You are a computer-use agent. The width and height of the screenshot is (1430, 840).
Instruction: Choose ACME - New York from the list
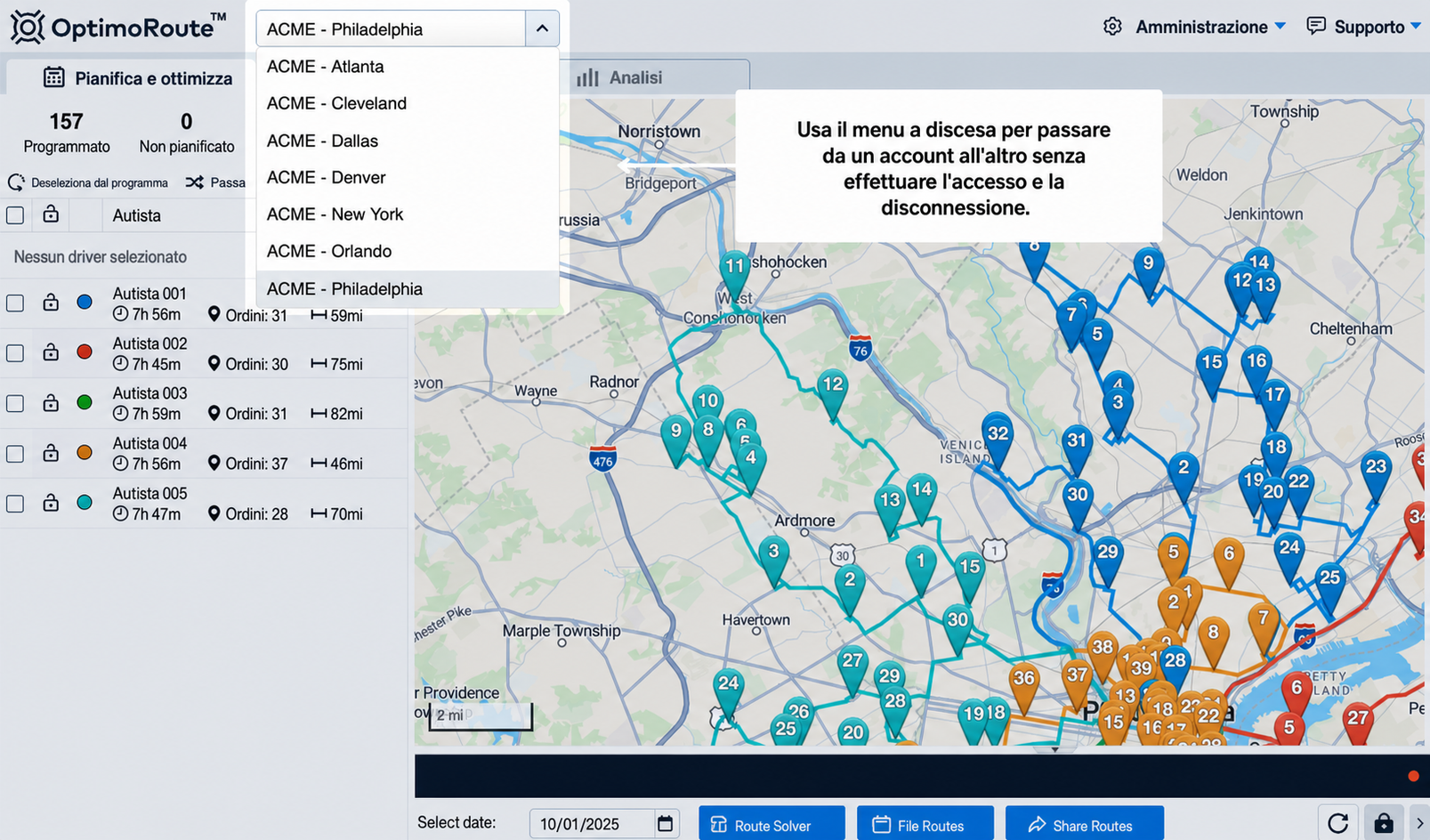(408, 214)
